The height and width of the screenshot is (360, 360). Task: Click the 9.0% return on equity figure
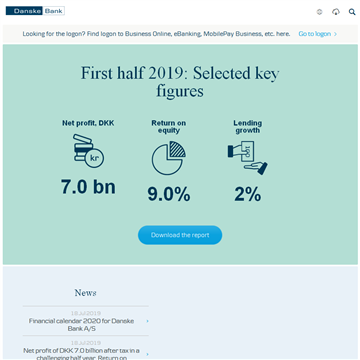click(x=169, y=194)
